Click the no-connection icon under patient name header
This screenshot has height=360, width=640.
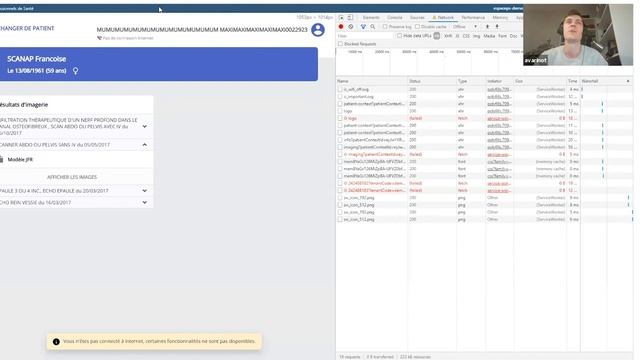99,38
